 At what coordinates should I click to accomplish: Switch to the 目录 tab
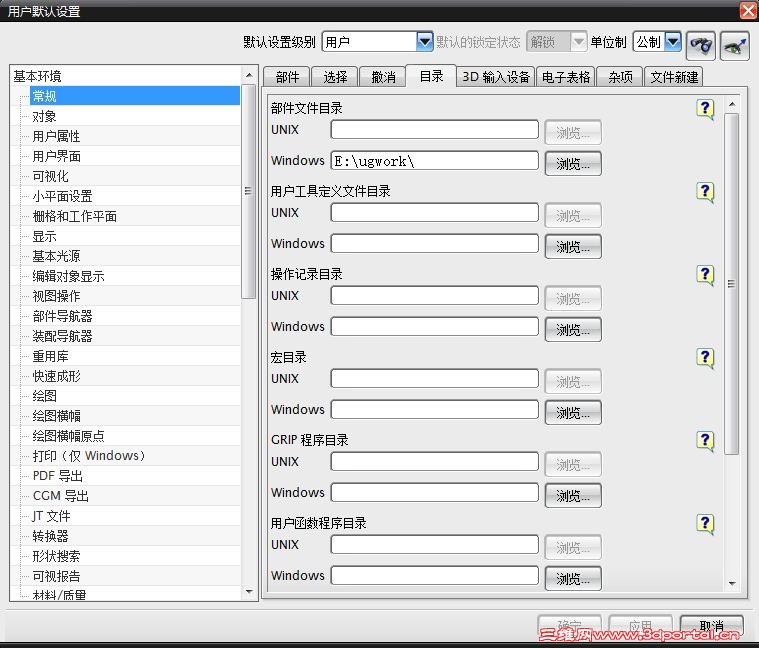(431, 76)
